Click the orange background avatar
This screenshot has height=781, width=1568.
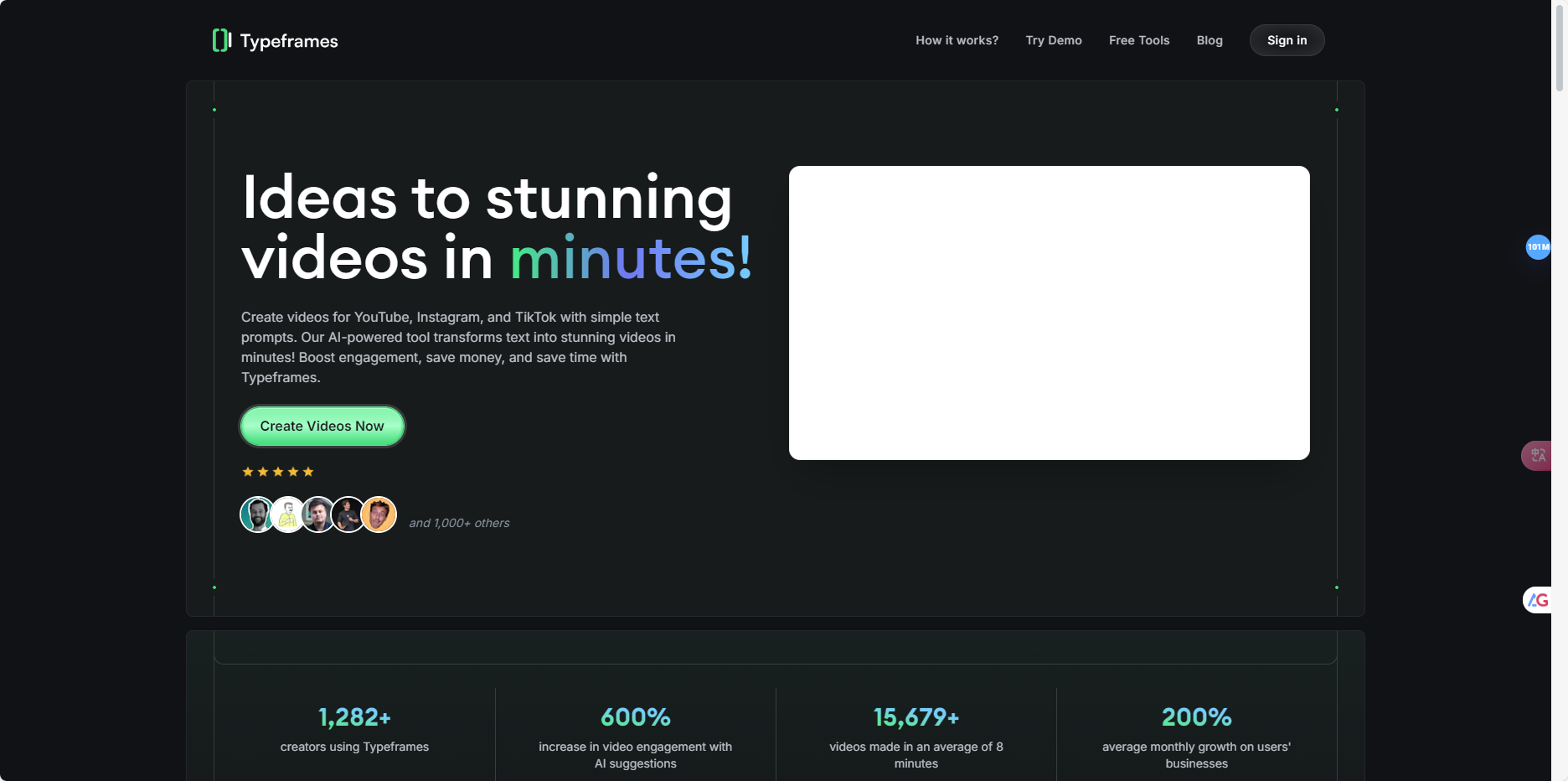[x=379, y=515]
